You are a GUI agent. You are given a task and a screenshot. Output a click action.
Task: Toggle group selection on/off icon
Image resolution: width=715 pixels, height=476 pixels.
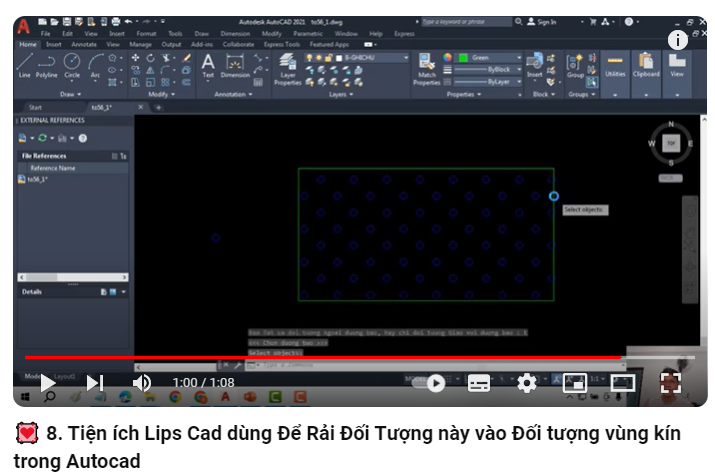(x=592, y=83)
